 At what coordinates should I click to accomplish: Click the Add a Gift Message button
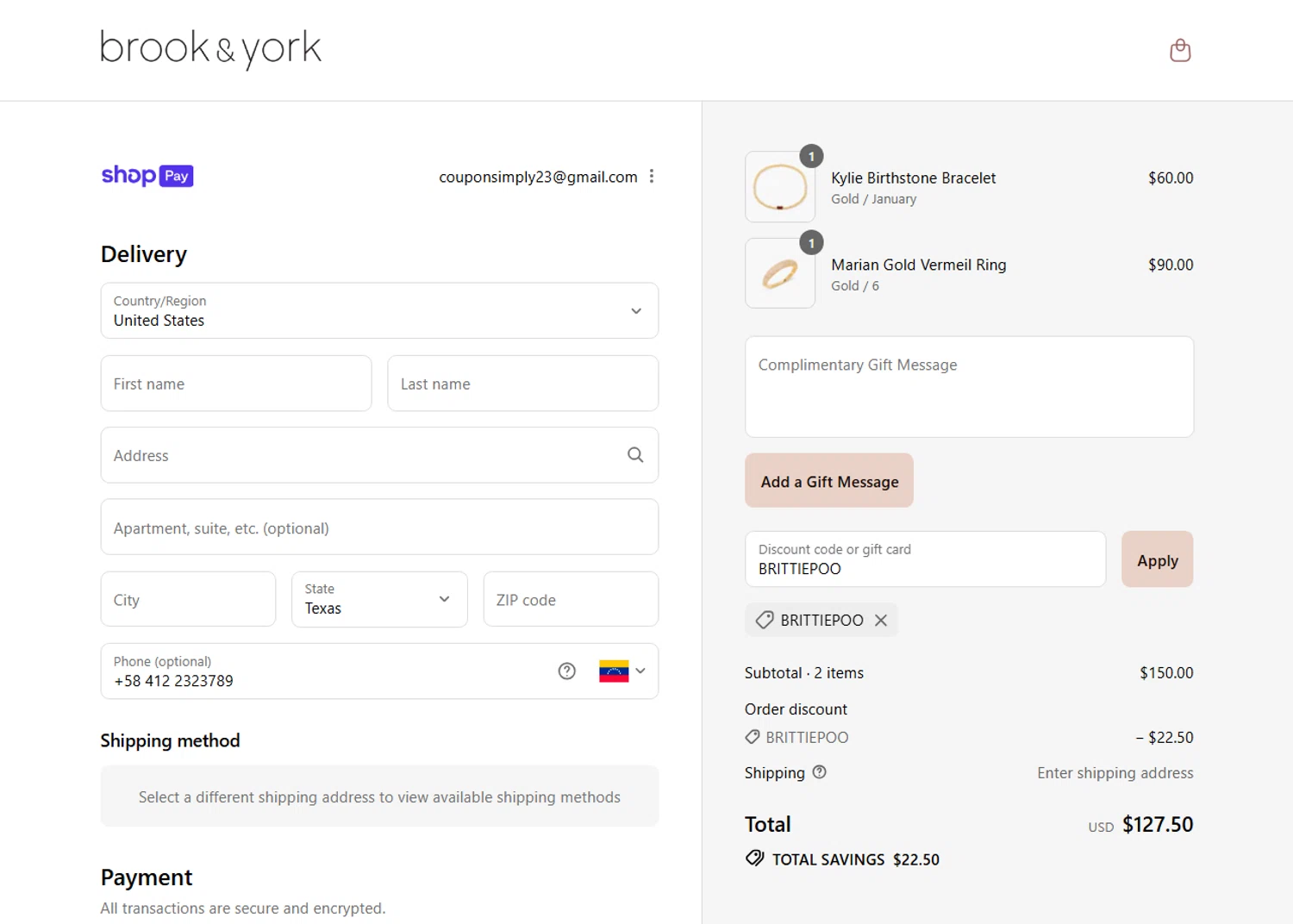coord(829,481)
